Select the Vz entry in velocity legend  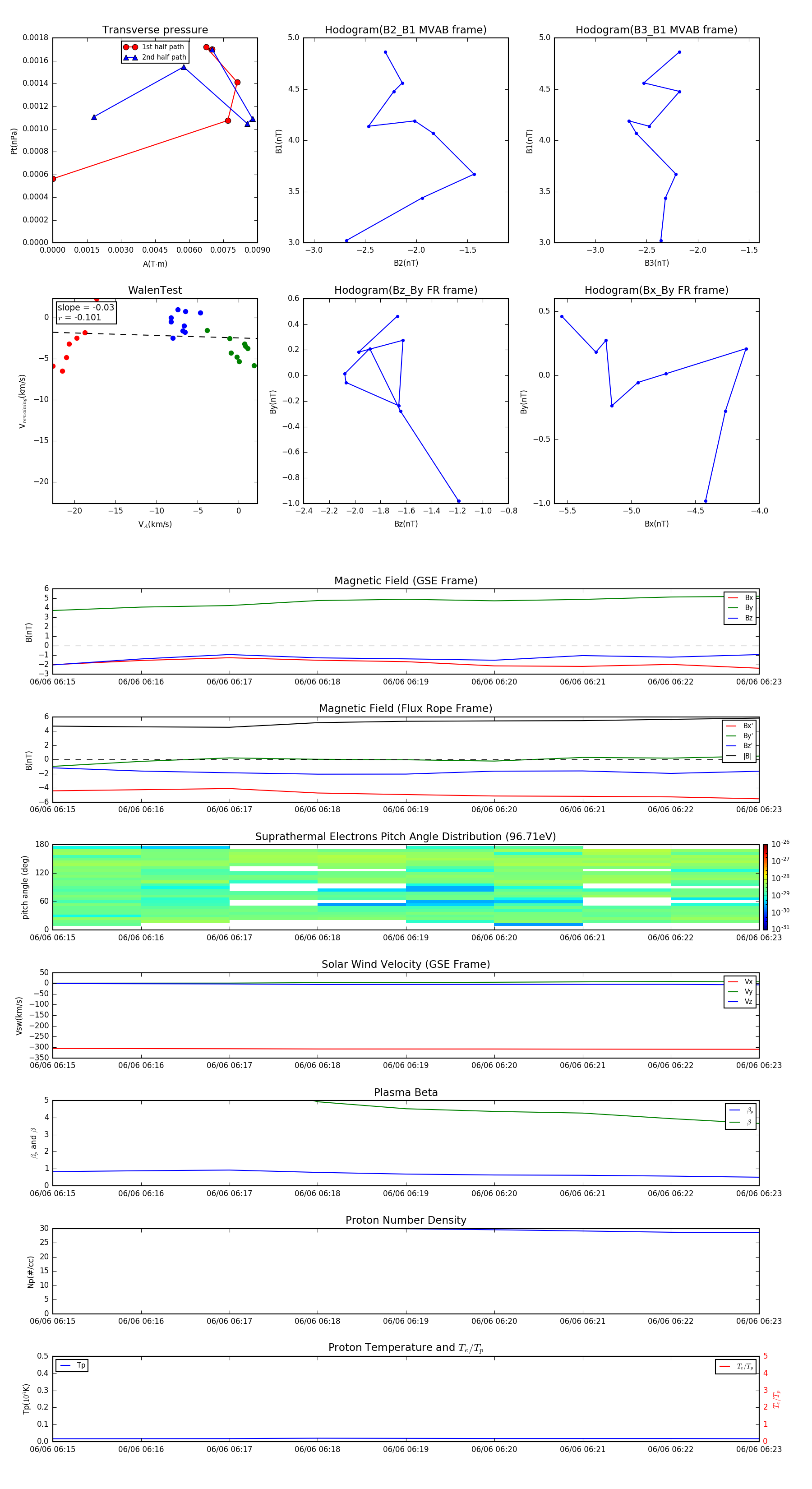click(x=740, y=1002)
